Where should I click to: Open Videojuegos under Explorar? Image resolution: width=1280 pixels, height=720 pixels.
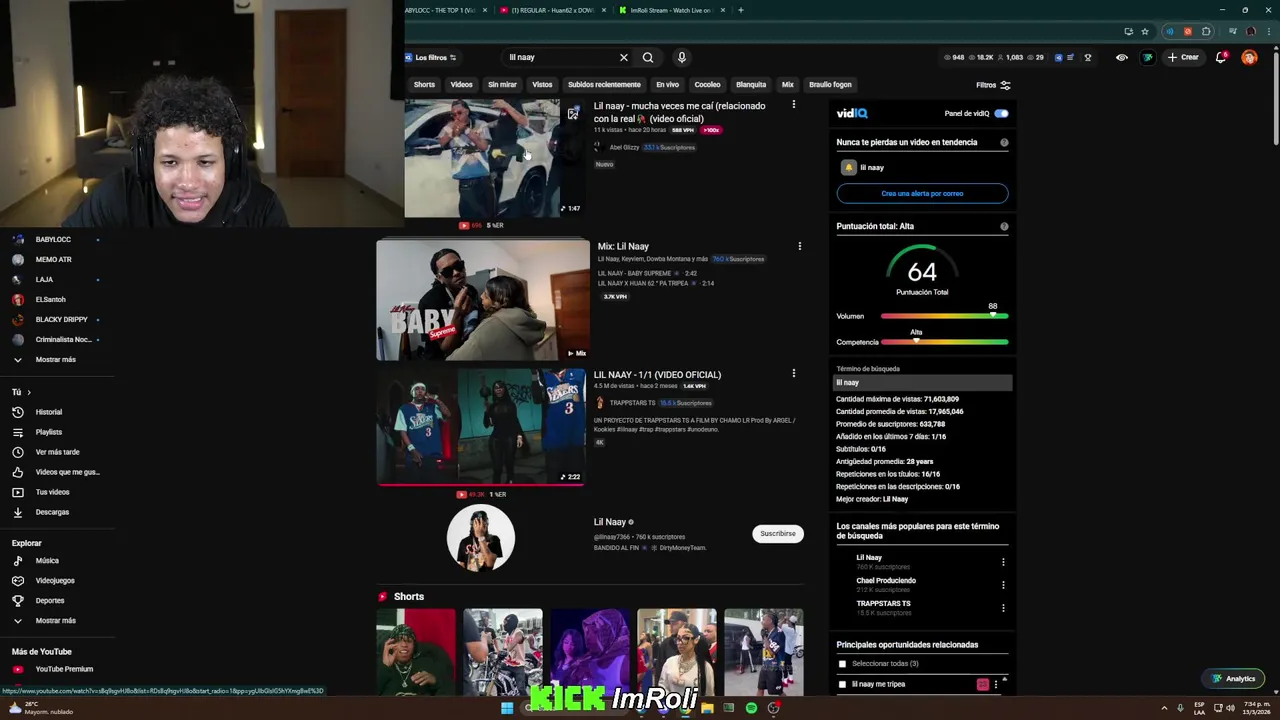tap(55, 581)
